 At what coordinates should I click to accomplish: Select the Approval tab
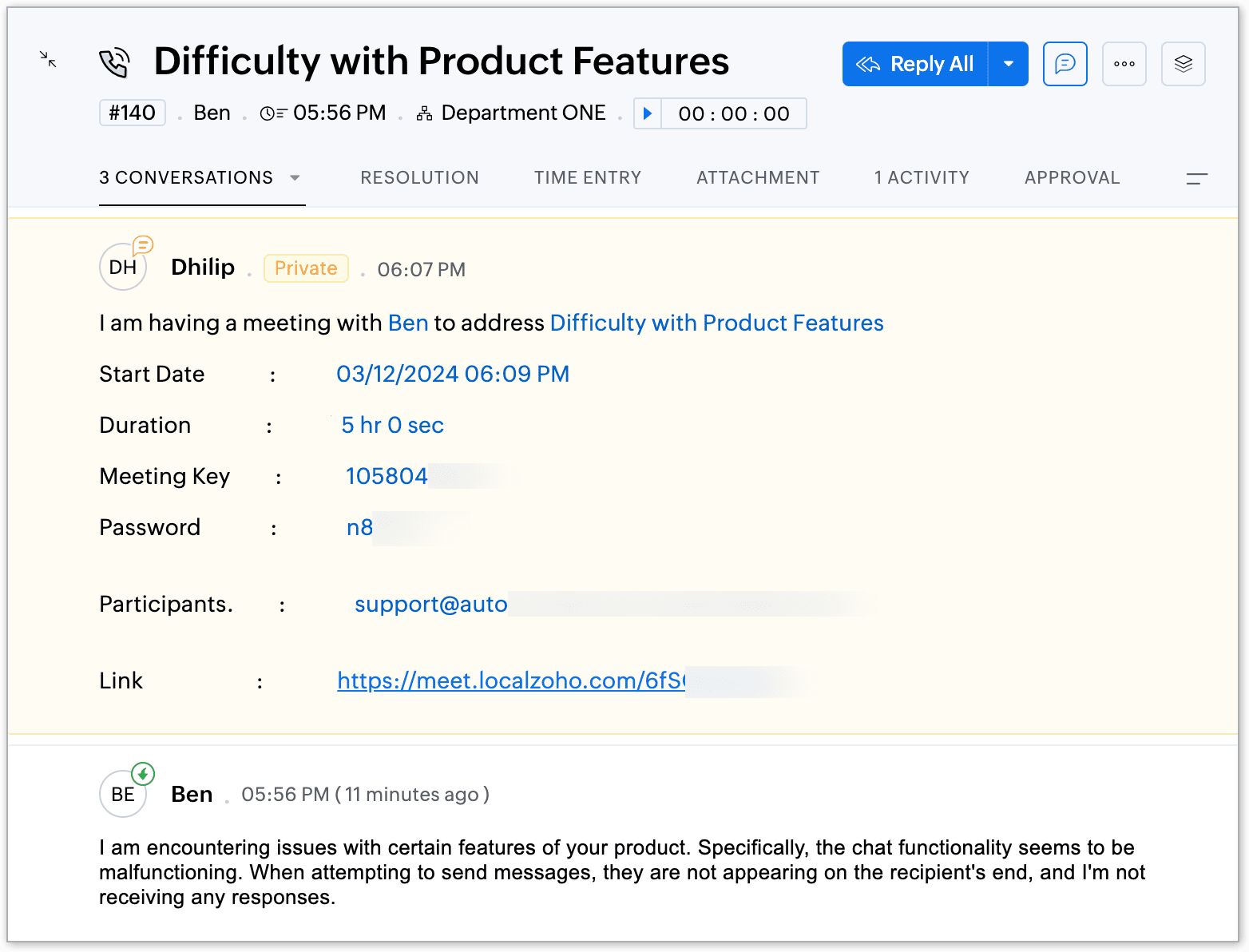tap(1072, 177)
